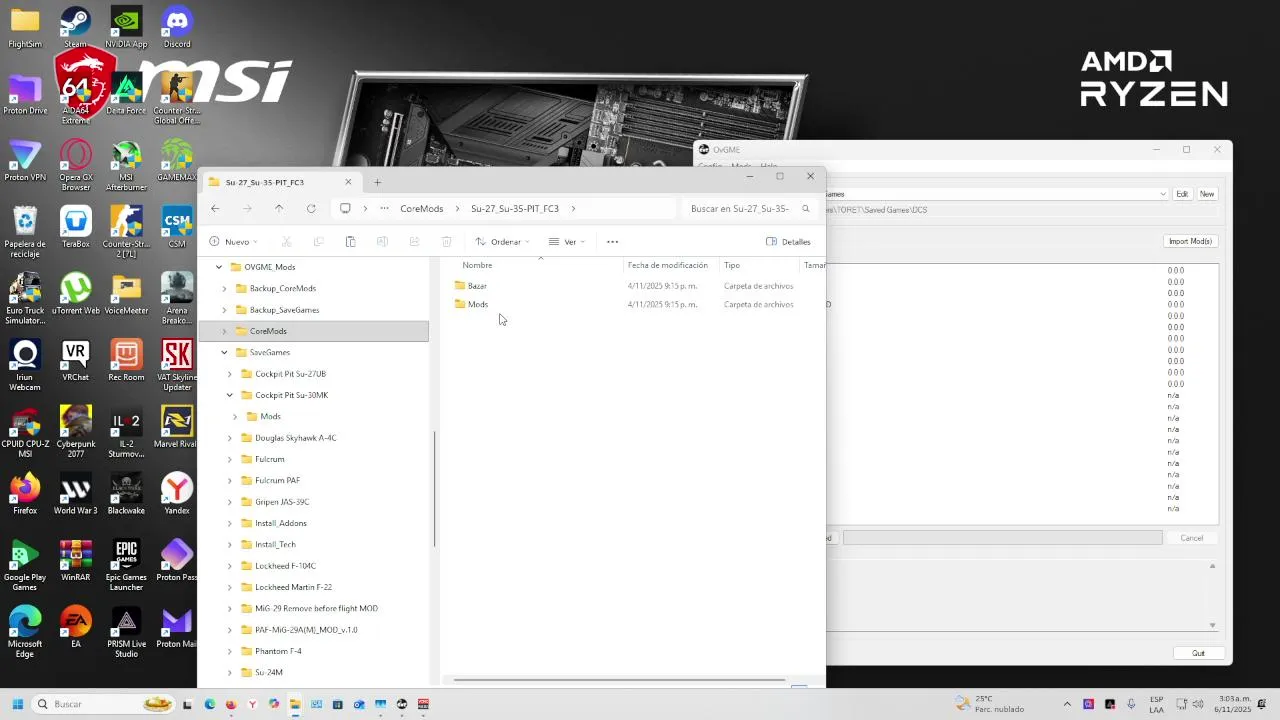Expand the Gripen JAS-39C tree node
Viewport: 1280px width, 720px height.
(x=229, y=502)
